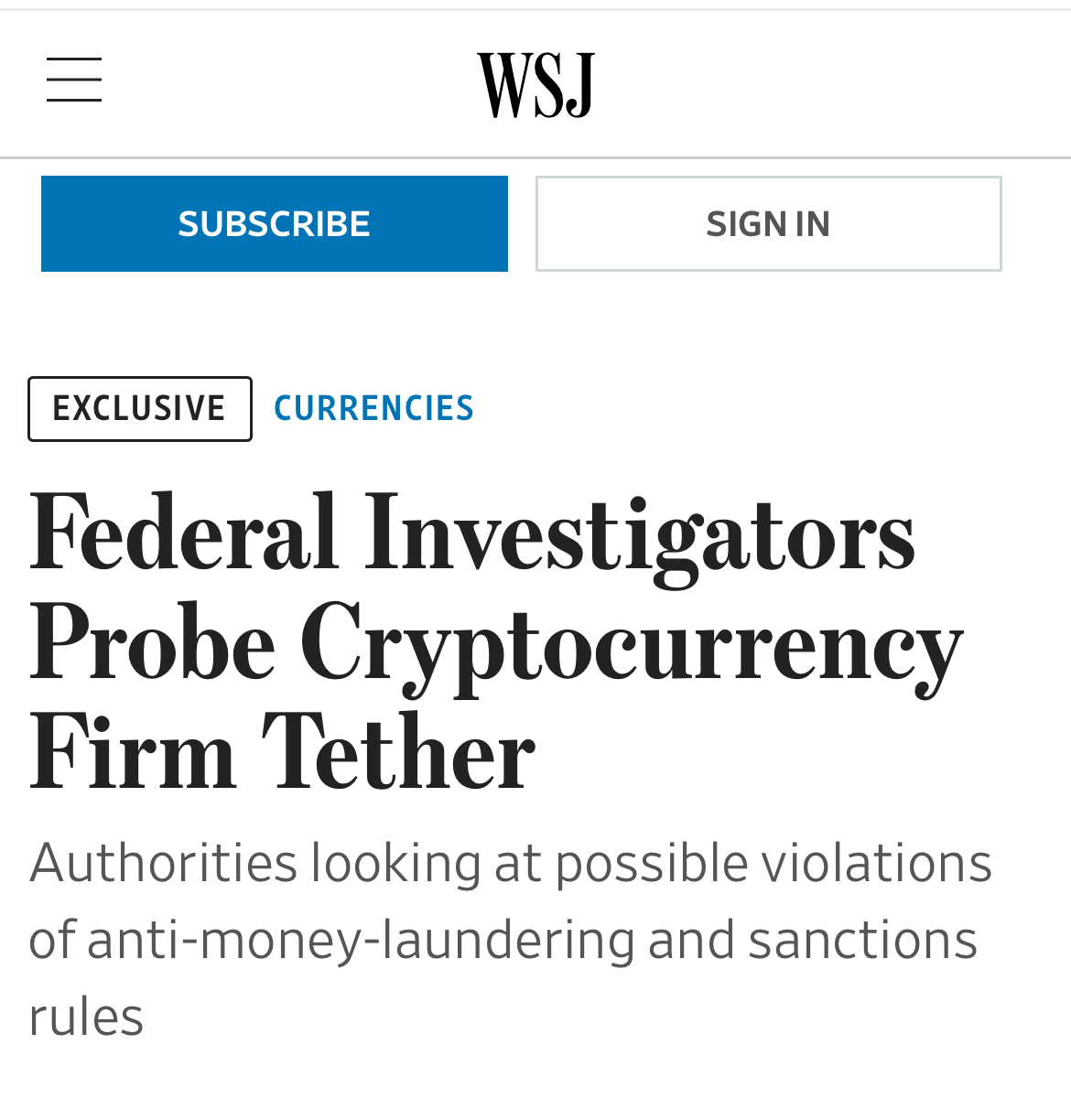Click the article subheadline about authorities
Image resolution: width=1071 pixels, height=1120 pixels.
[510, 940]
